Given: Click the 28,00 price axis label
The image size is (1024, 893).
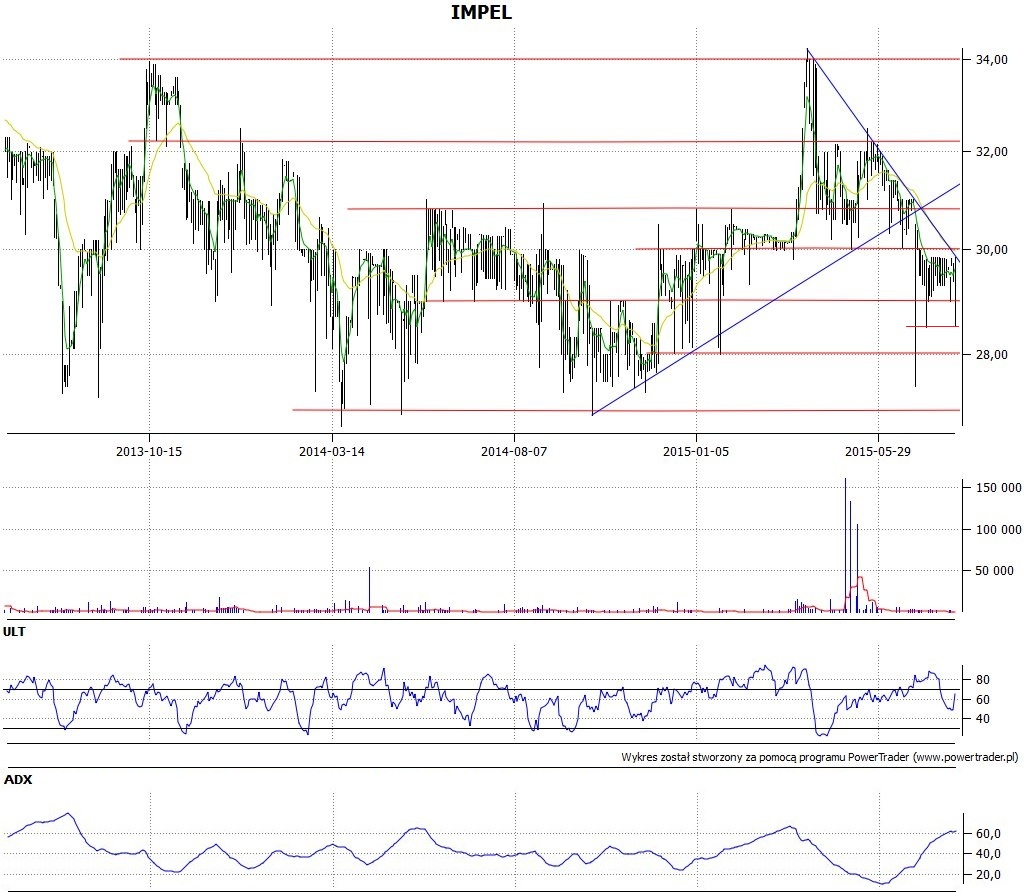Looking at the screenshot, I should coord(991,355).
